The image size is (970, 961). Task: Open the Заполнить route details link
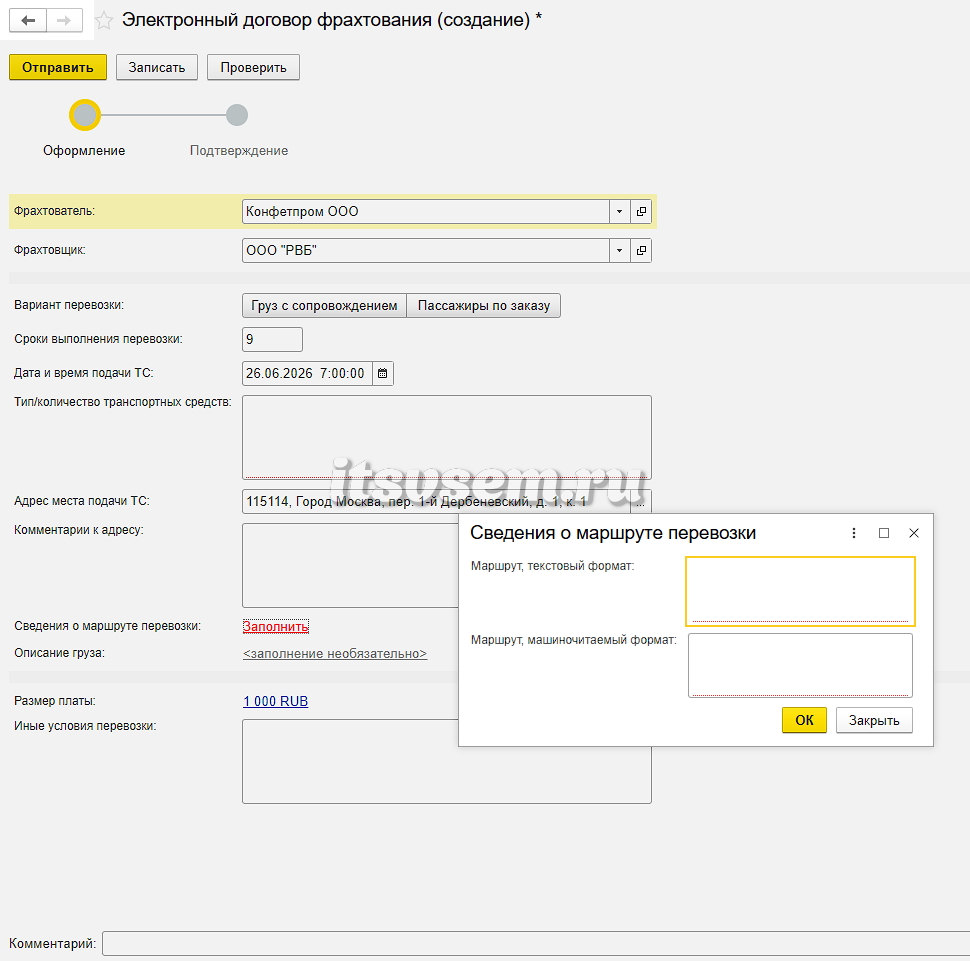coord(275,626)
